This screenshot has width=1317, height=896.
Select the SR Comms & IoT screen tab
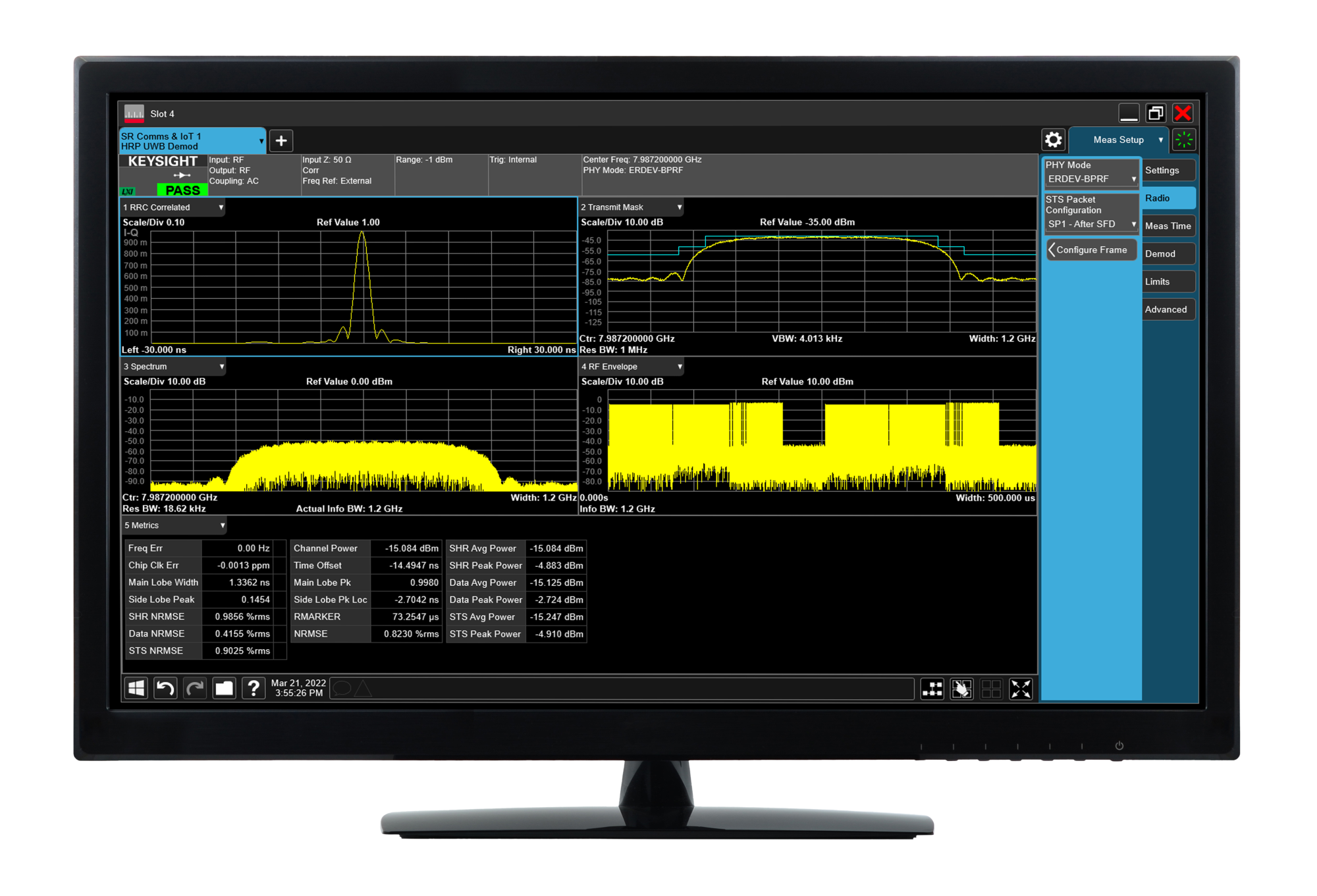tap(190, 141)
